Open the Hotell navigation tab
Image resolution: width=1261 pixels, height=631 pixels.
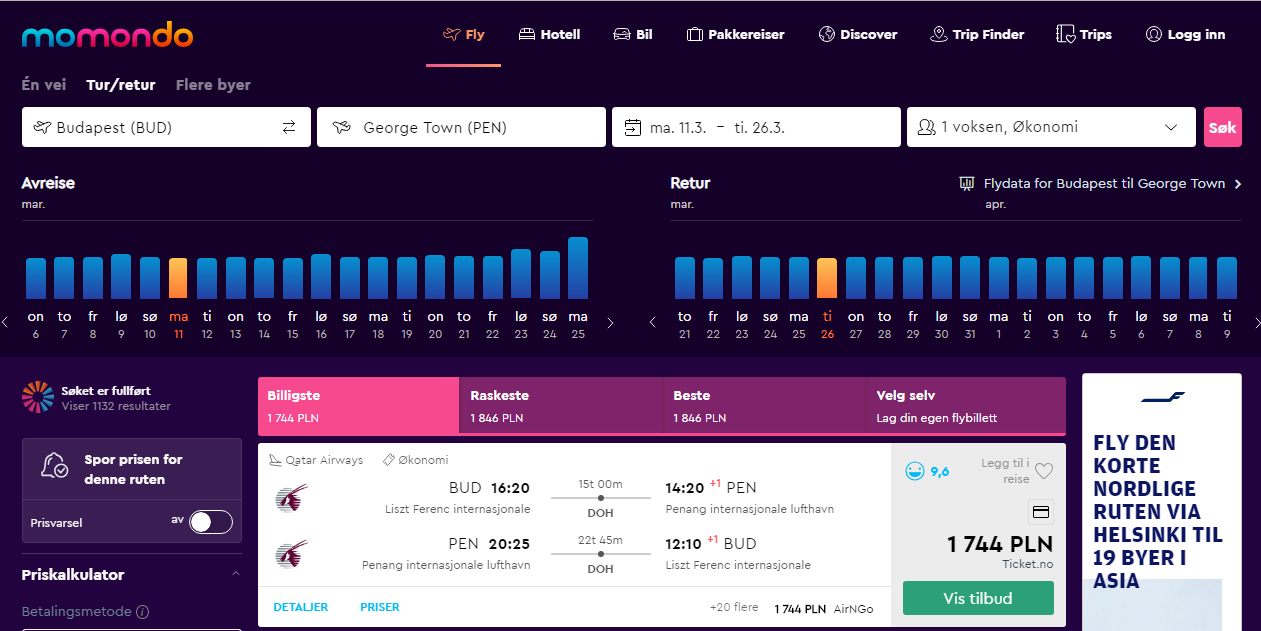coord(549,34)
